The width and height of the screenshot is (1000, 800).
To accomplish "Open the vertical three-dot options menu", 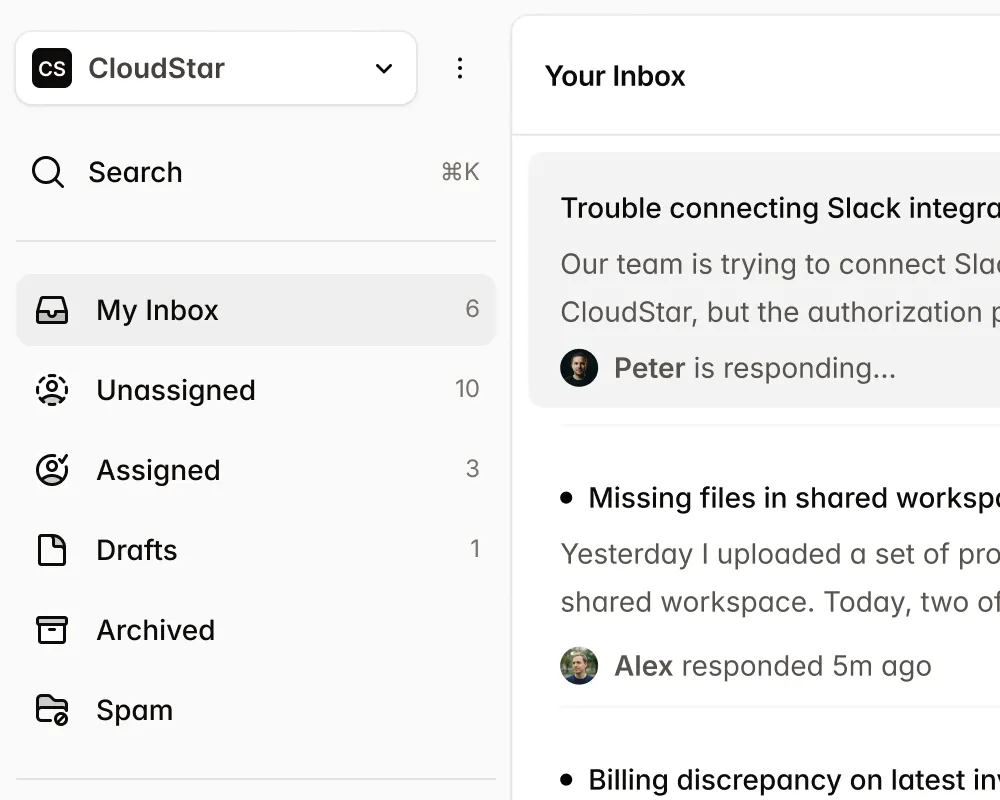I will pos(460,68).
